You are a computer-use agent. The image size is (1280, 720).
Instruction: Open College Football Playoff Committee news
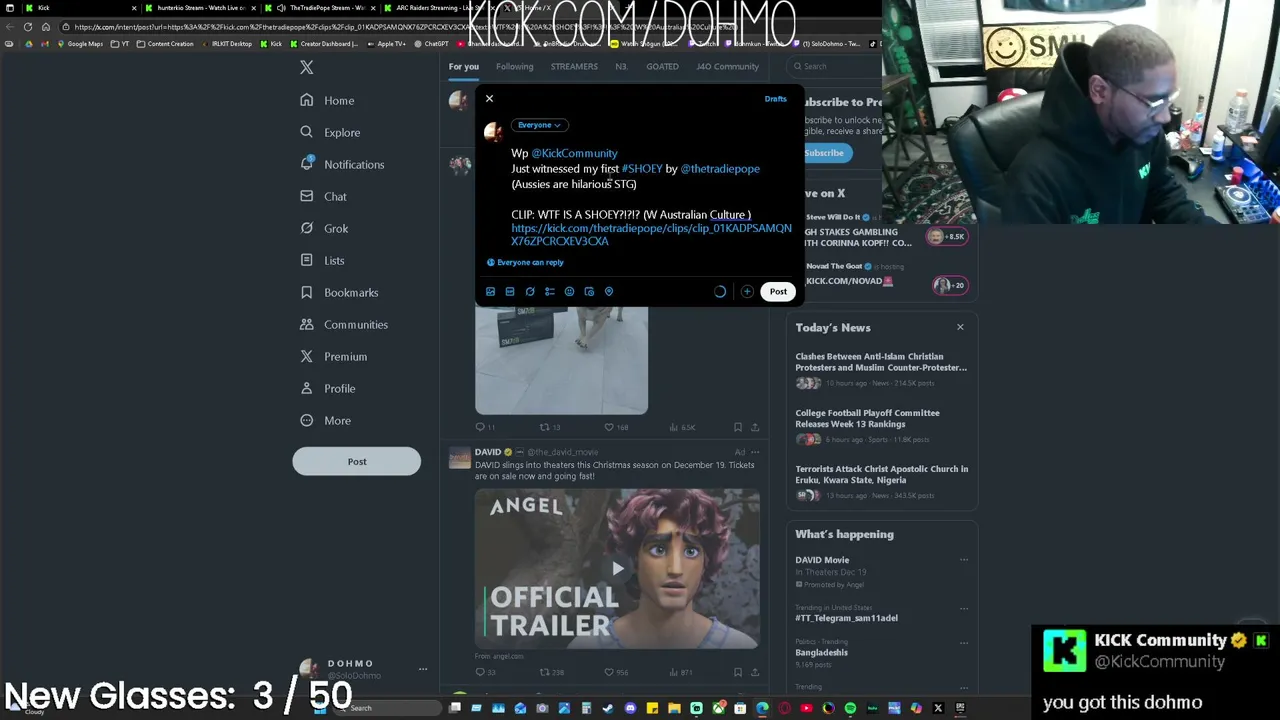coord(867,418)
